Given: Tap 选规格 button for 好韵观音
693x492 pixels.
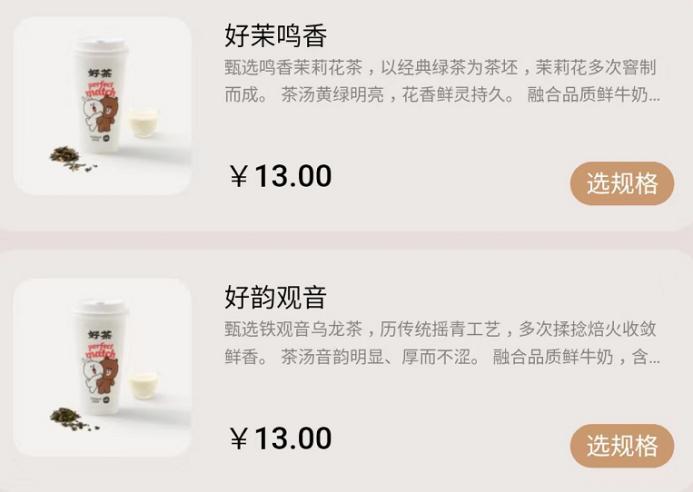Looking at the screenshot, I should click(x=622, y=445).
